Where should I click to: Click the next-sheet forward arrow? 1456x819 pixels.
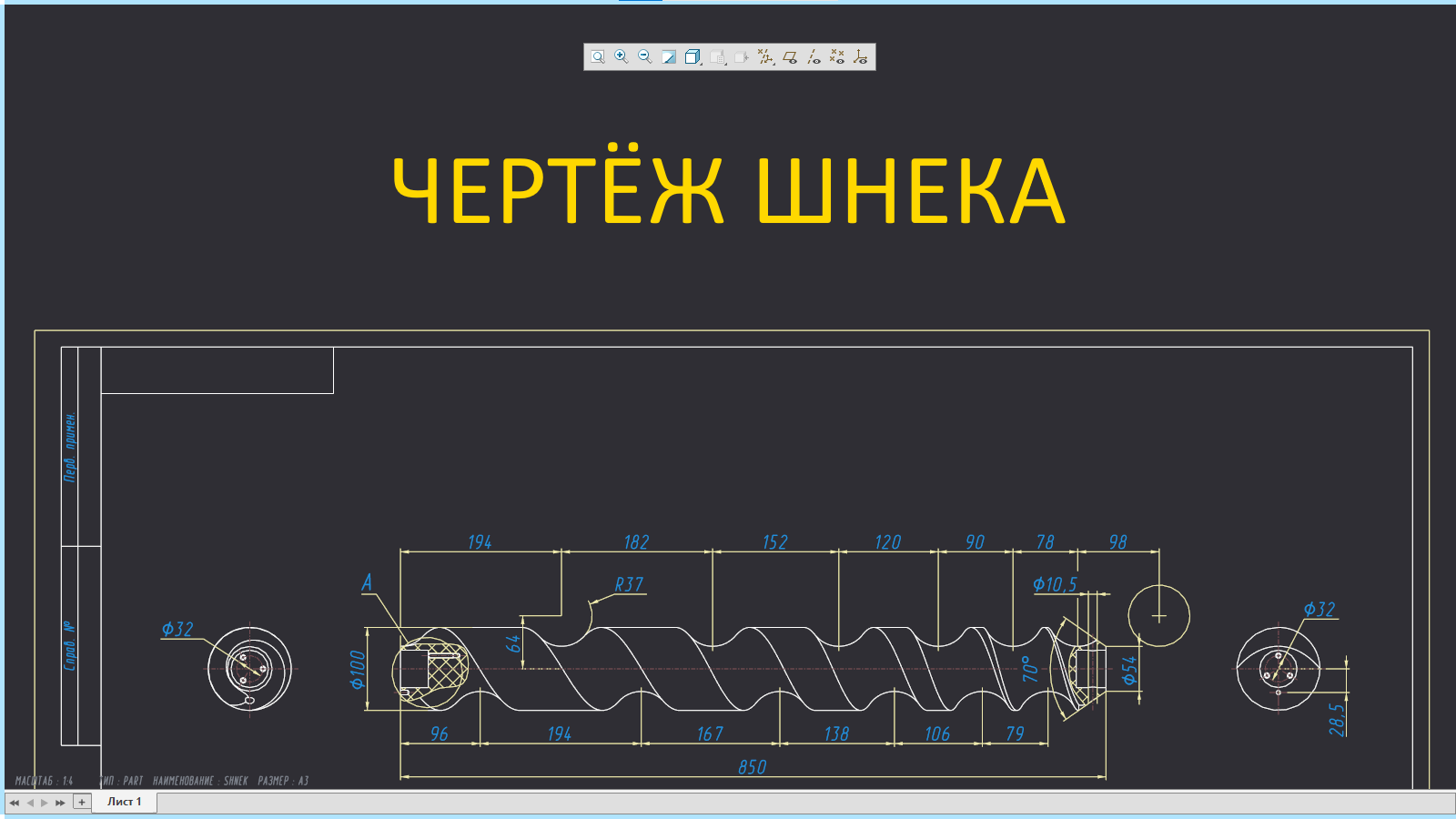coord(44,804)
